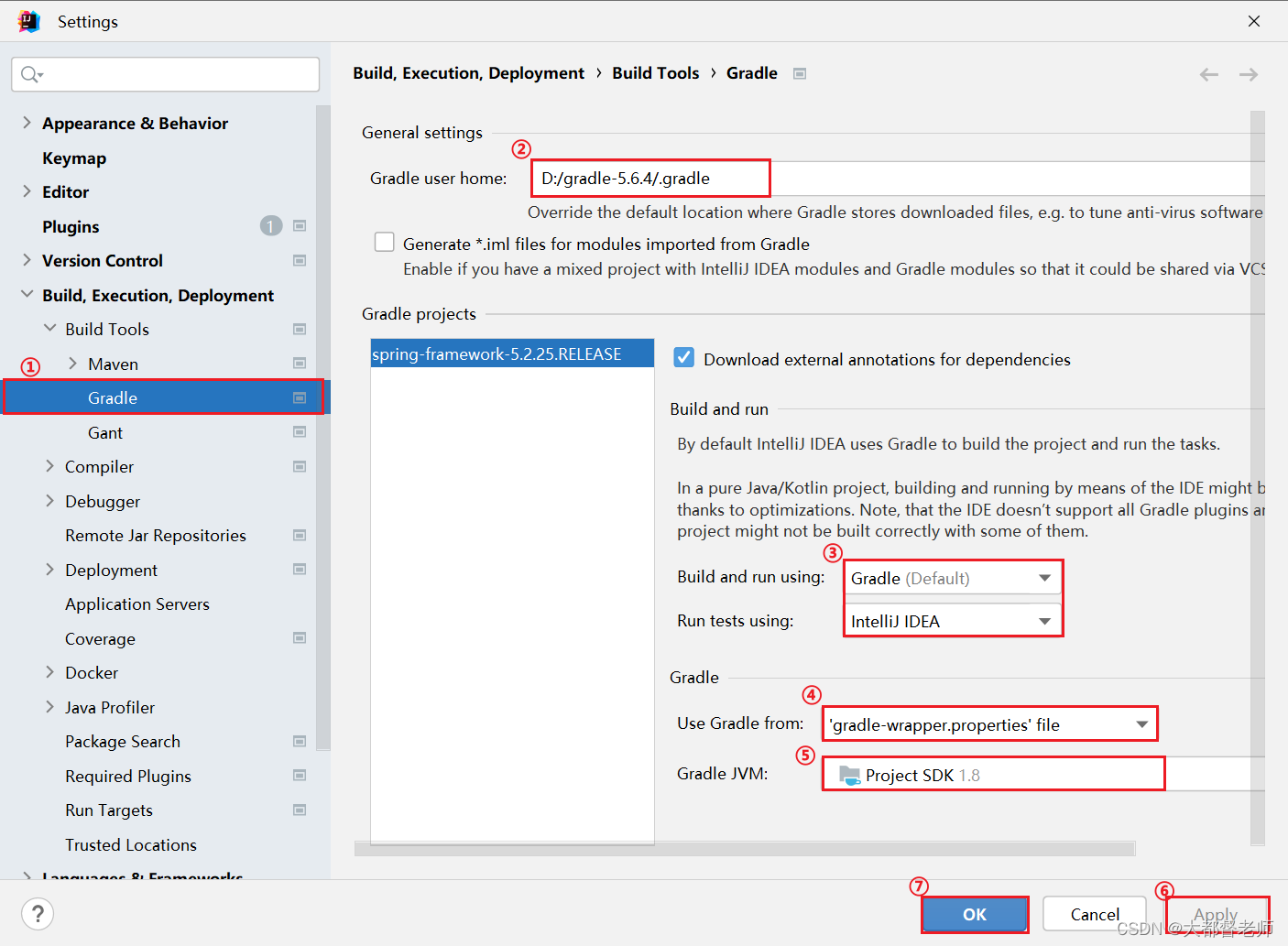Select Gant under Build Tools
Viewport: 1288px width, 946px height.
coord(105,432)
